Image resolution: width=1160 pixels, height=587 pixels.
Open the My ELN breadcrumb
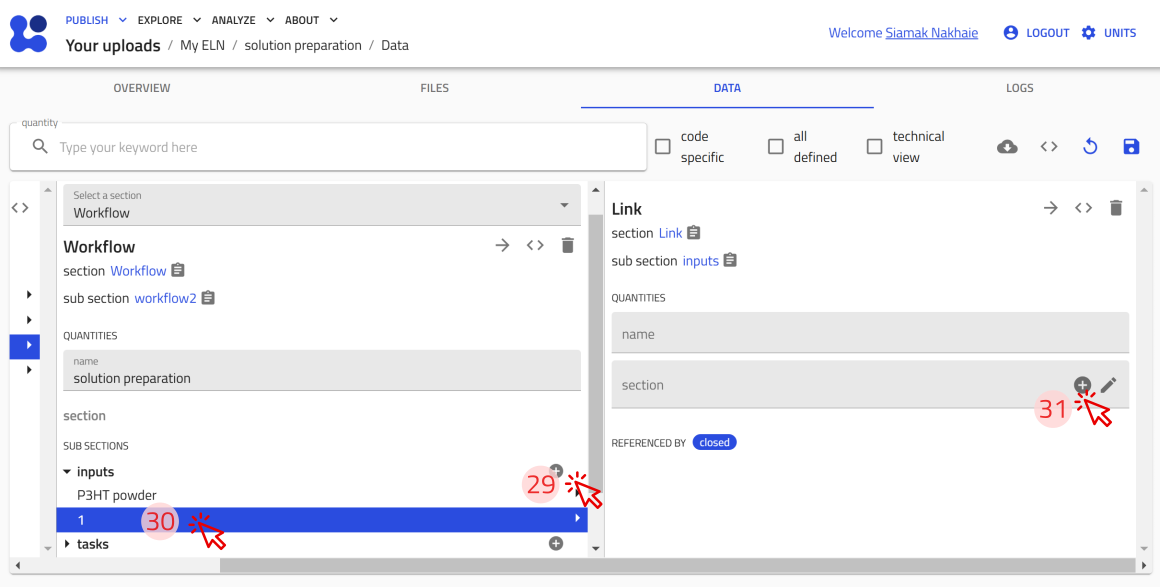[x=202, y=45]
